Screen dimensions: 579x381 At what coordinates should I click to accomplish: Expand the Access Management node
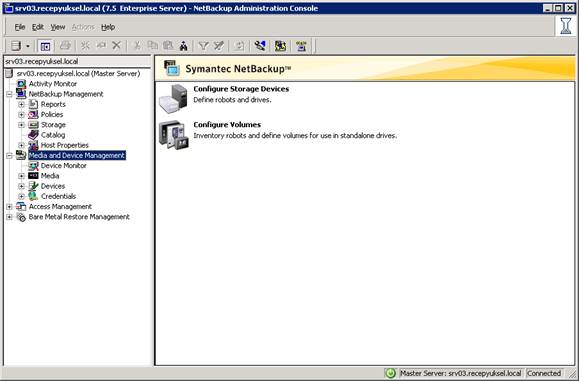coord(10,206)
